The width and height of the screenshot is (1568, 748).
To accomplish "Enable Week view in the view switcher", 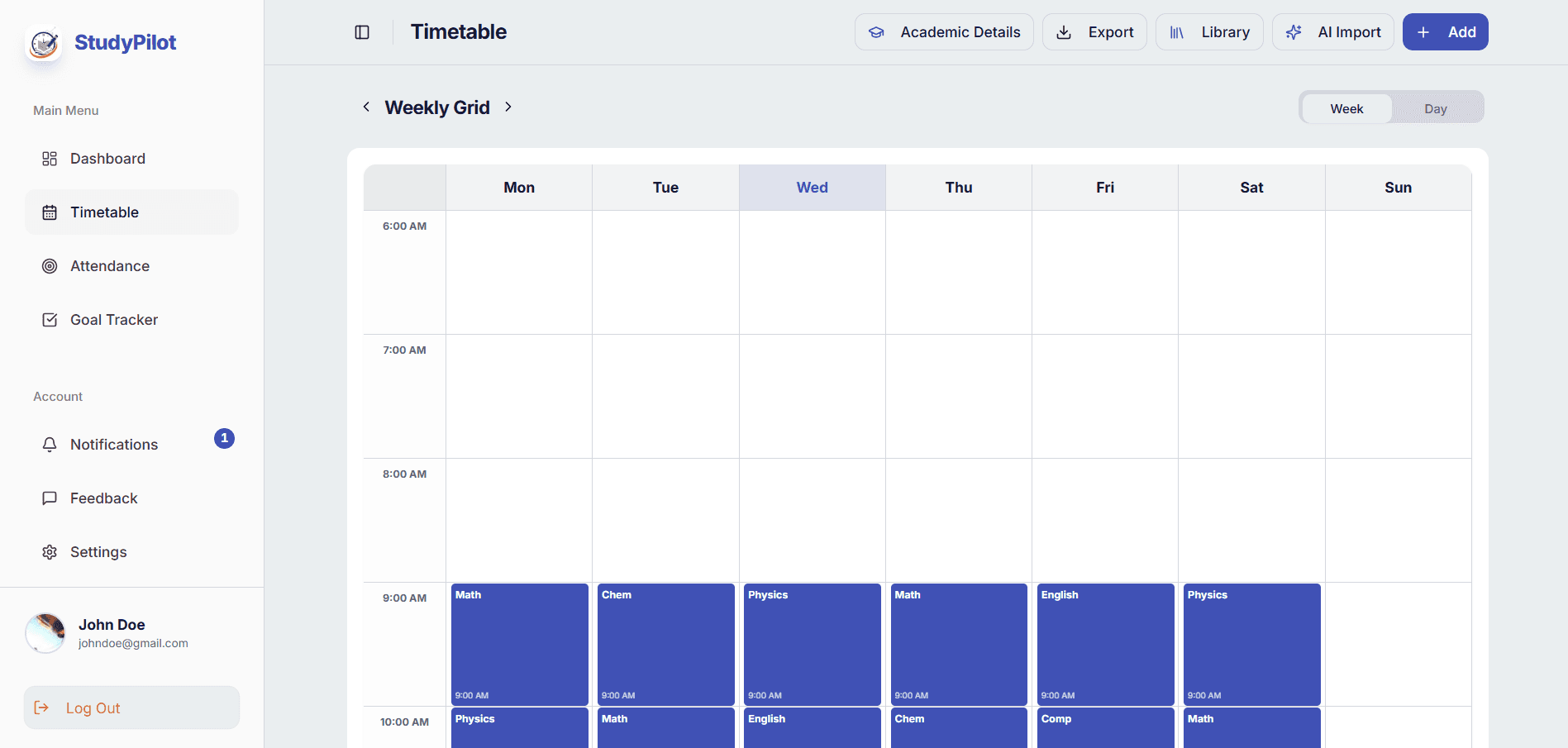I will point(1346,107).
